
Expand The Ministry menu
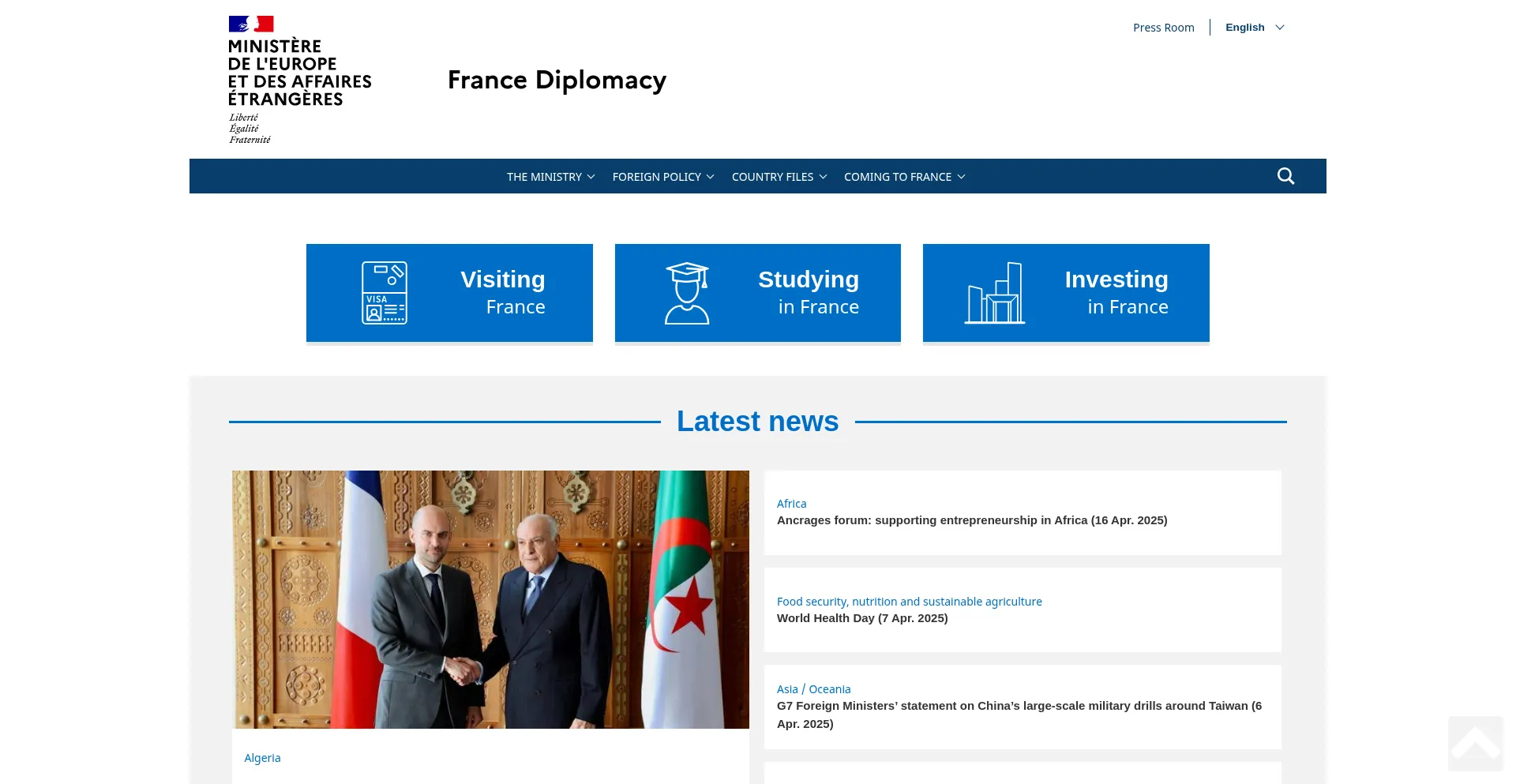551,177
